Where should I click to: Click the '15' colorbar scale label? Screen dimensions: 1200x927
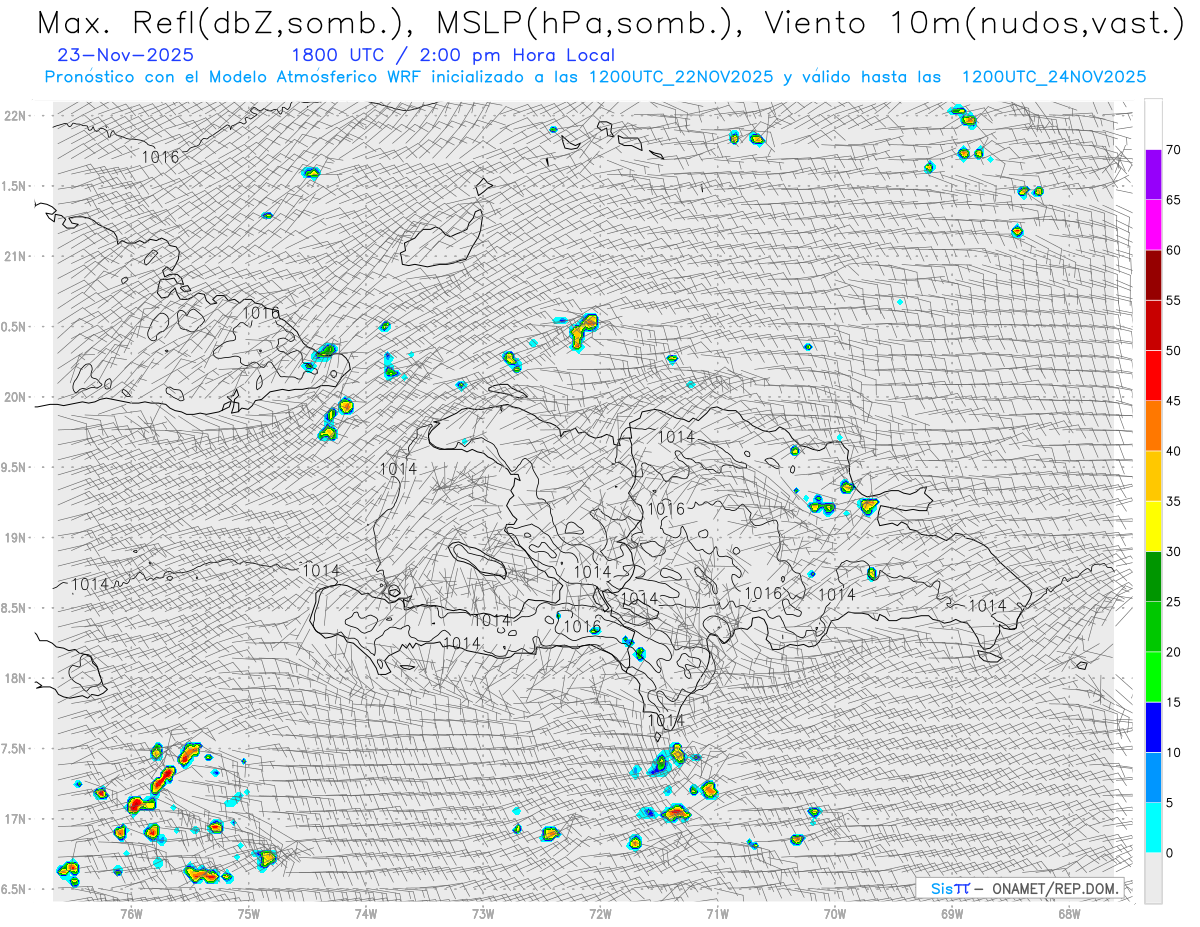point(1173,702)
